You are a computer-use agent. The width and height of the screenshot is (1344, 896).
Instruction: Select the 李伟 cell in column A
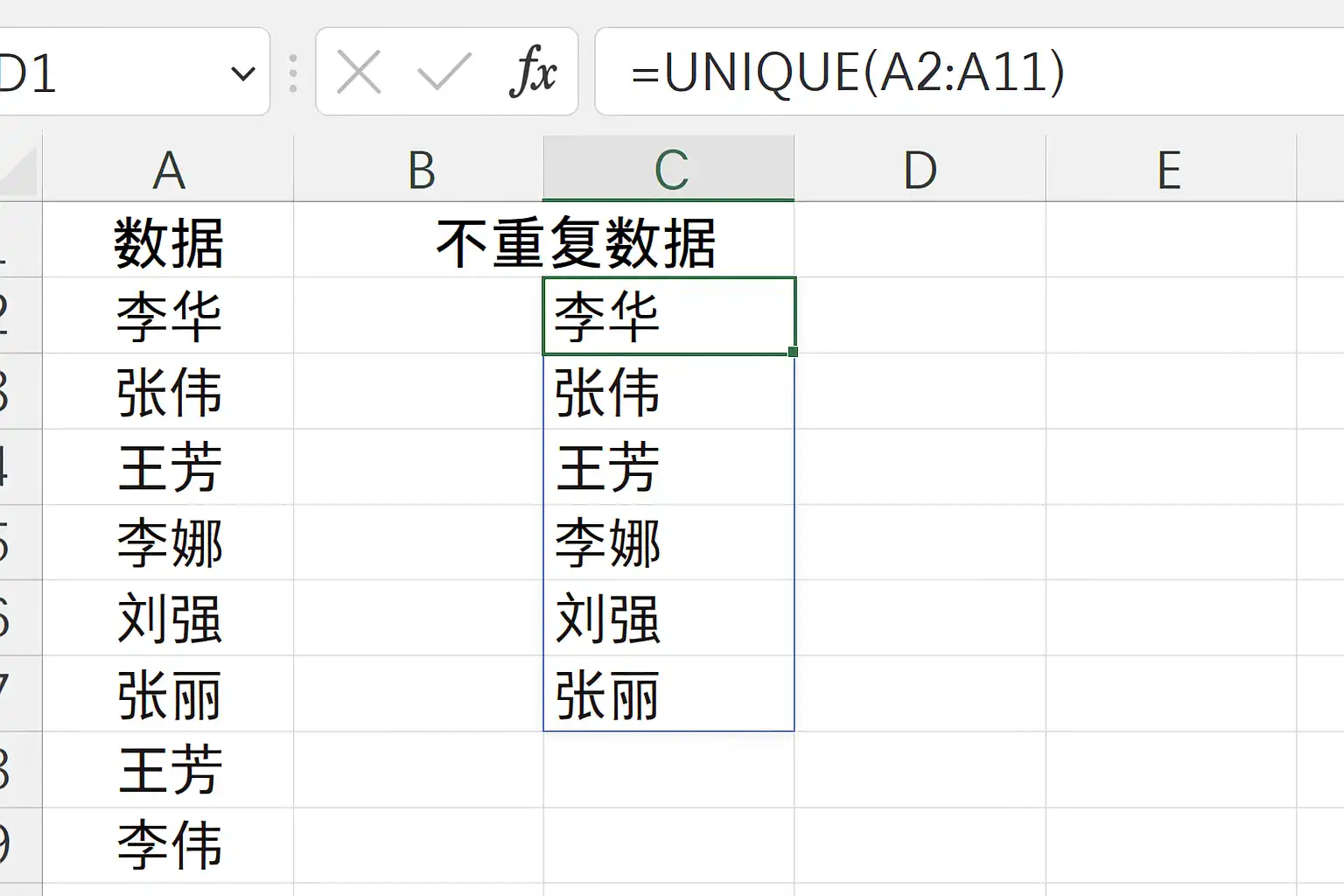click(168, 845)
